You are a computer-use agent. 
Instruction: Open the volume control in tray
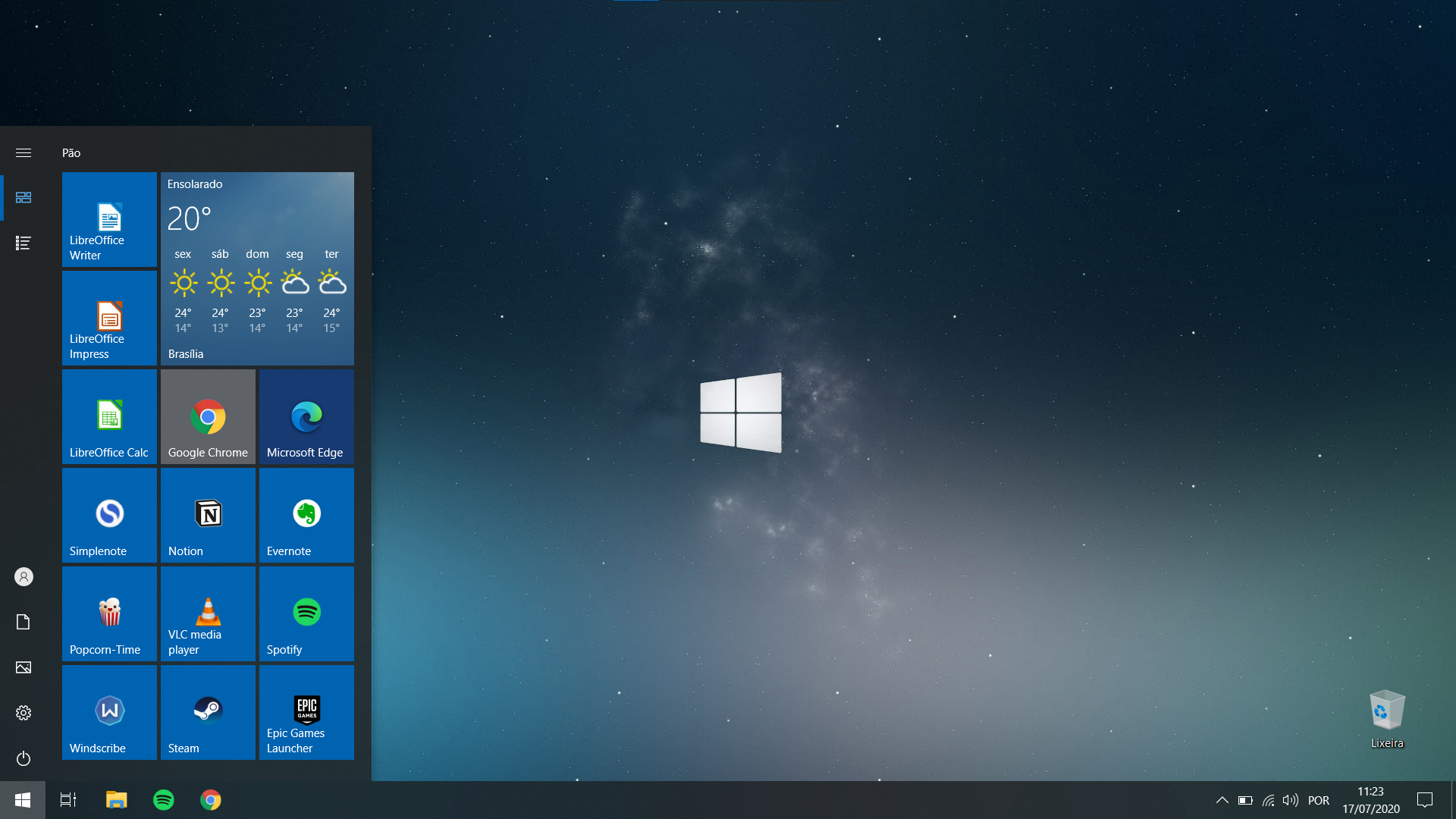click(x=1290, y=800)
